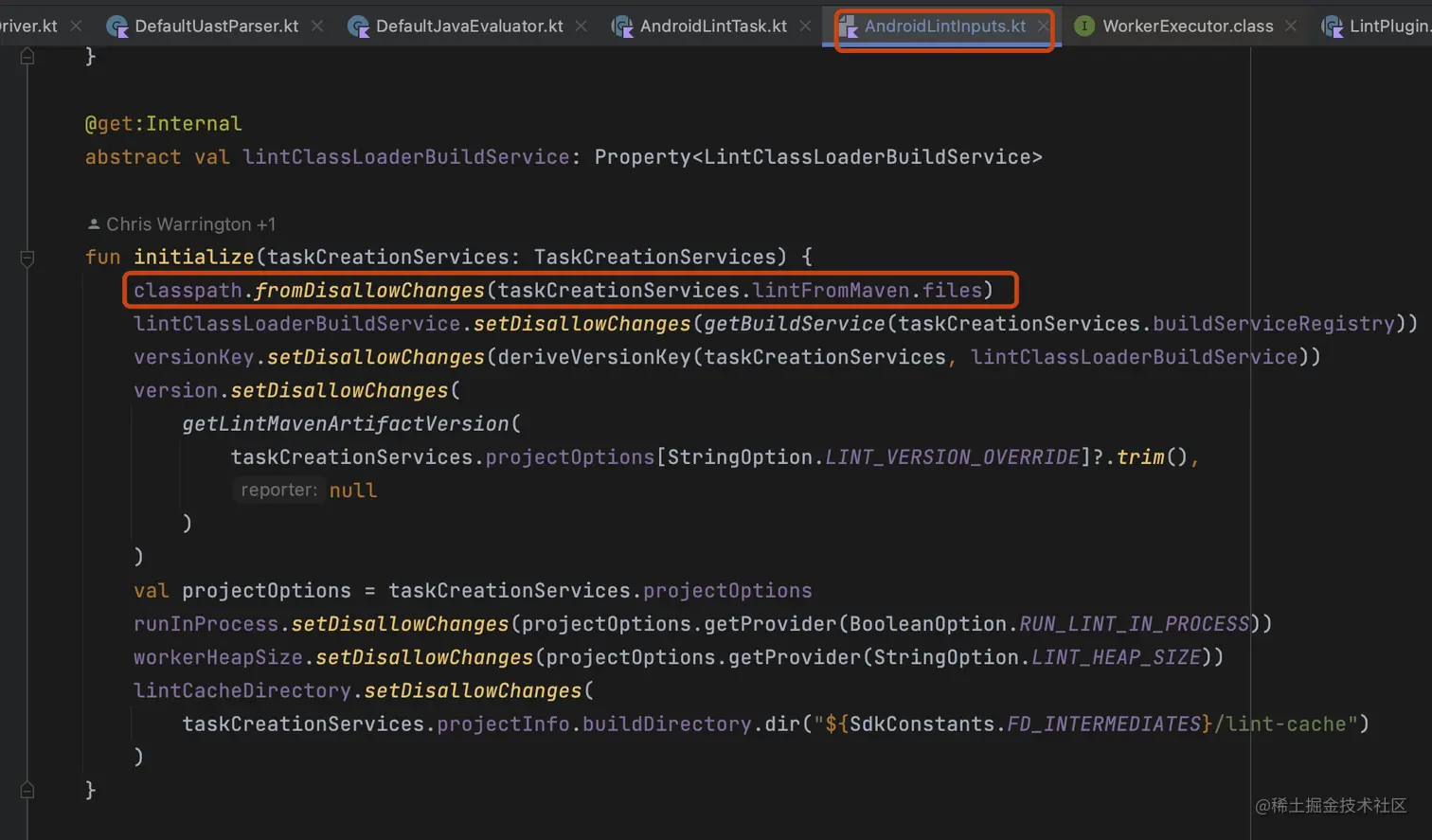Screen dimensions: 1432x840
Task: Click the FD_INTERMEDIATES constant
Action: (x=1103, y=724)
